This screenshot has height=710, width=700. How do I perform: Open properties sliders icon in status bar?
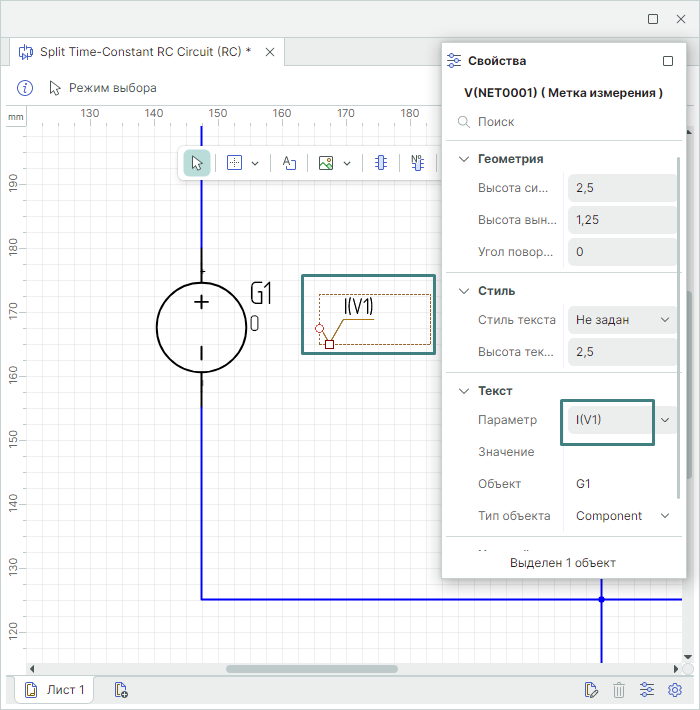[x=647, y=690]
